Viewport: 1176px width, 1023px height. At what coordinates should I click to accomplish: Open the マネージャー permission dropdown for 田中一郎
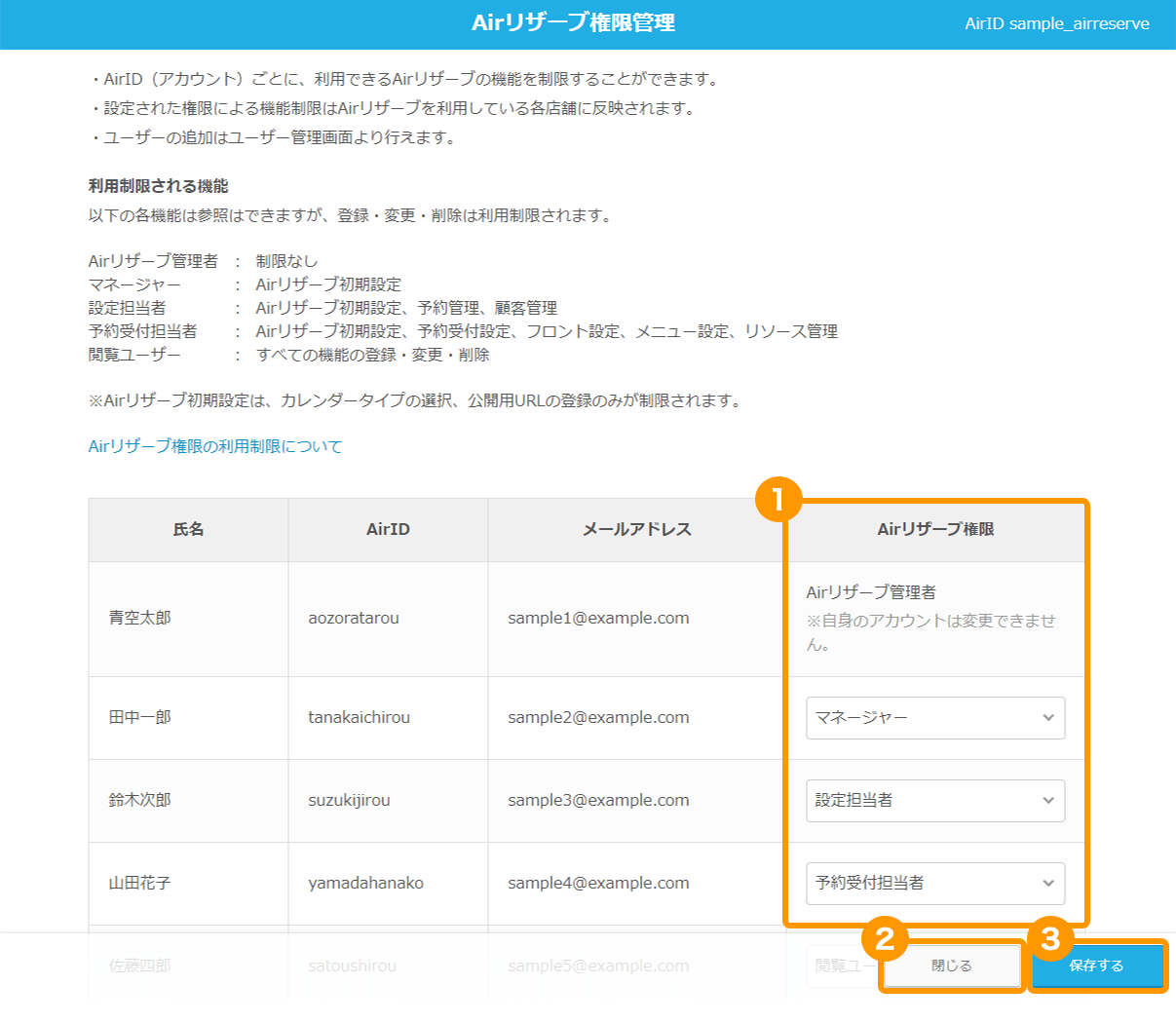click(x=935, y=718)
